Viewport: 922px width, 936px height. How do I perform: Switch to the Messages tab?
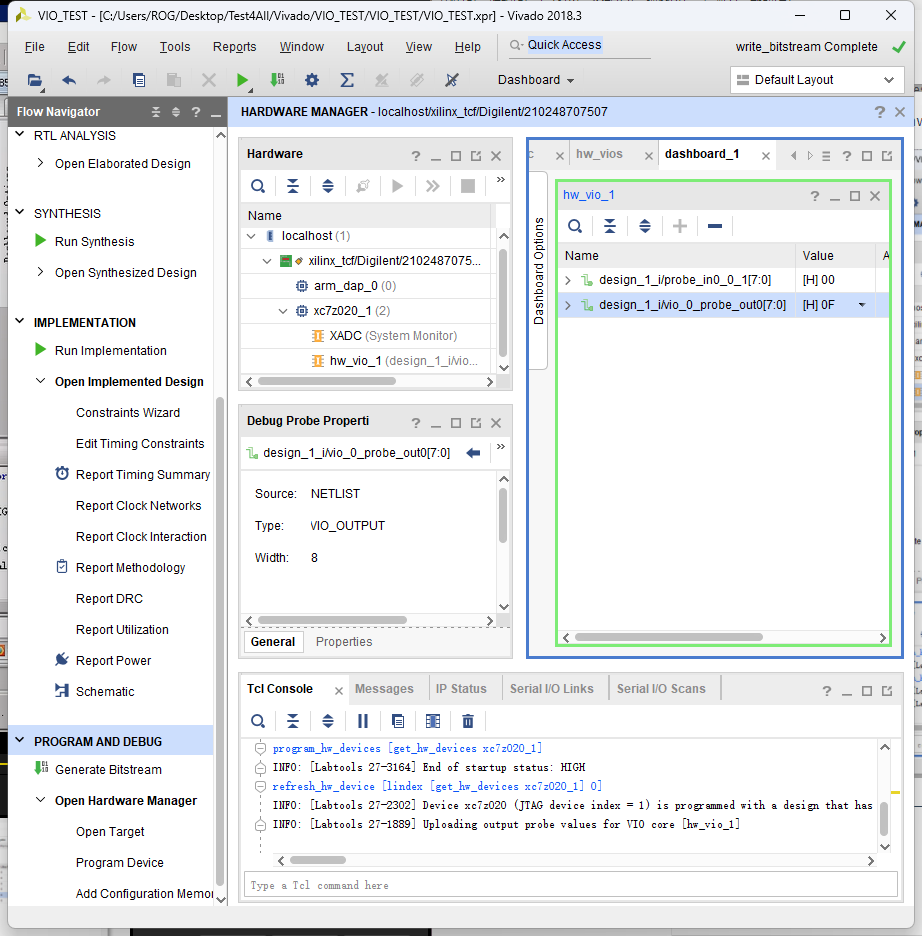point(384,689)
